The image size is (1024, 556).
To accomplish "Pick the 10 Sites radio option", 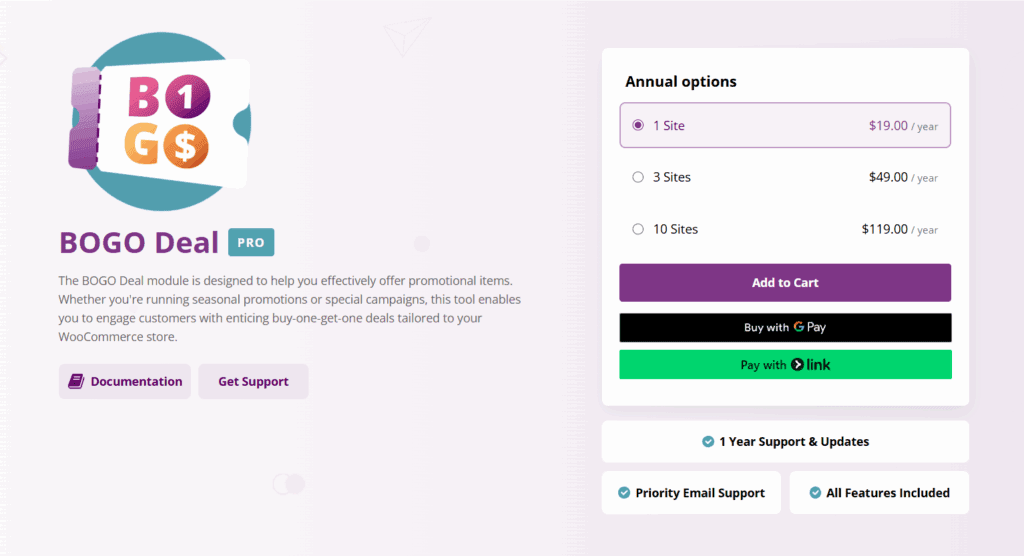I will tap(638, 229).
